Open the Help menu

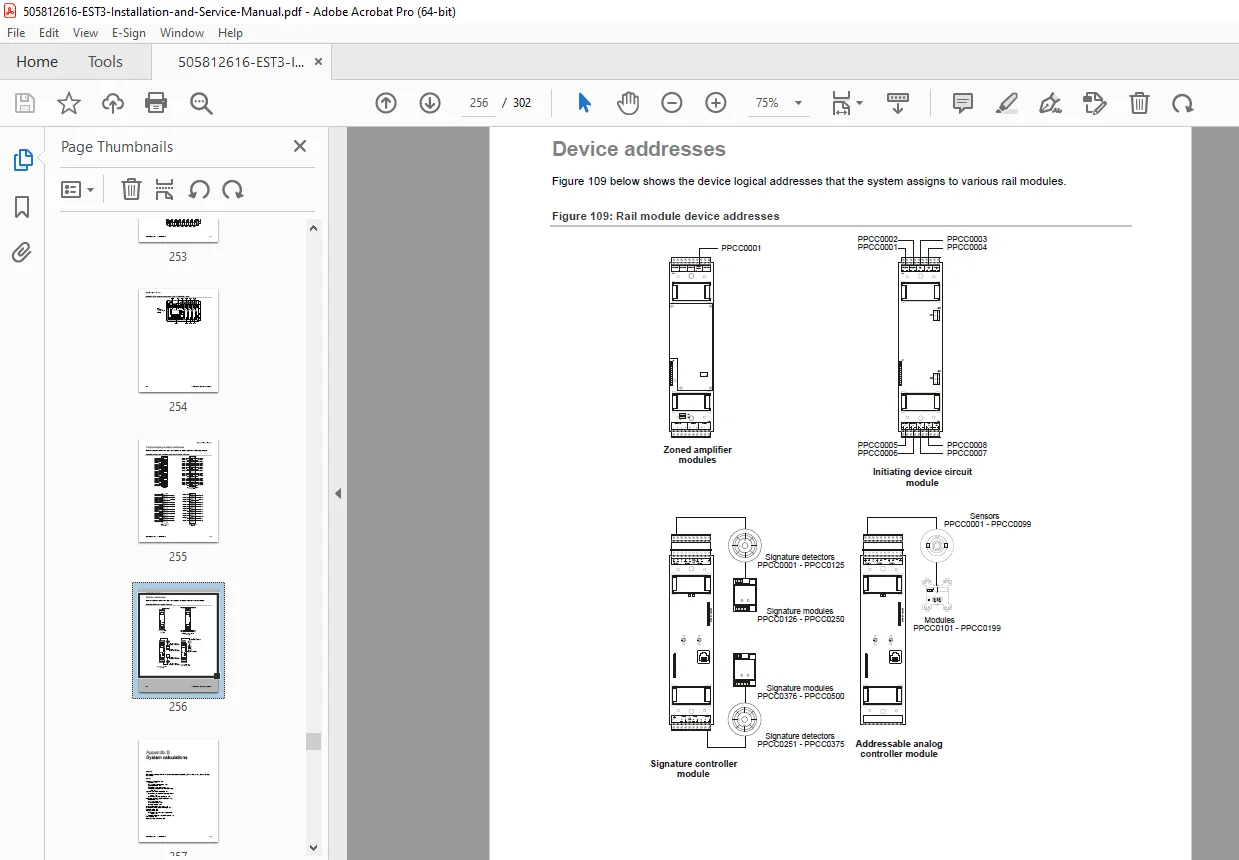pyautogui.click(x=231, y=32)
